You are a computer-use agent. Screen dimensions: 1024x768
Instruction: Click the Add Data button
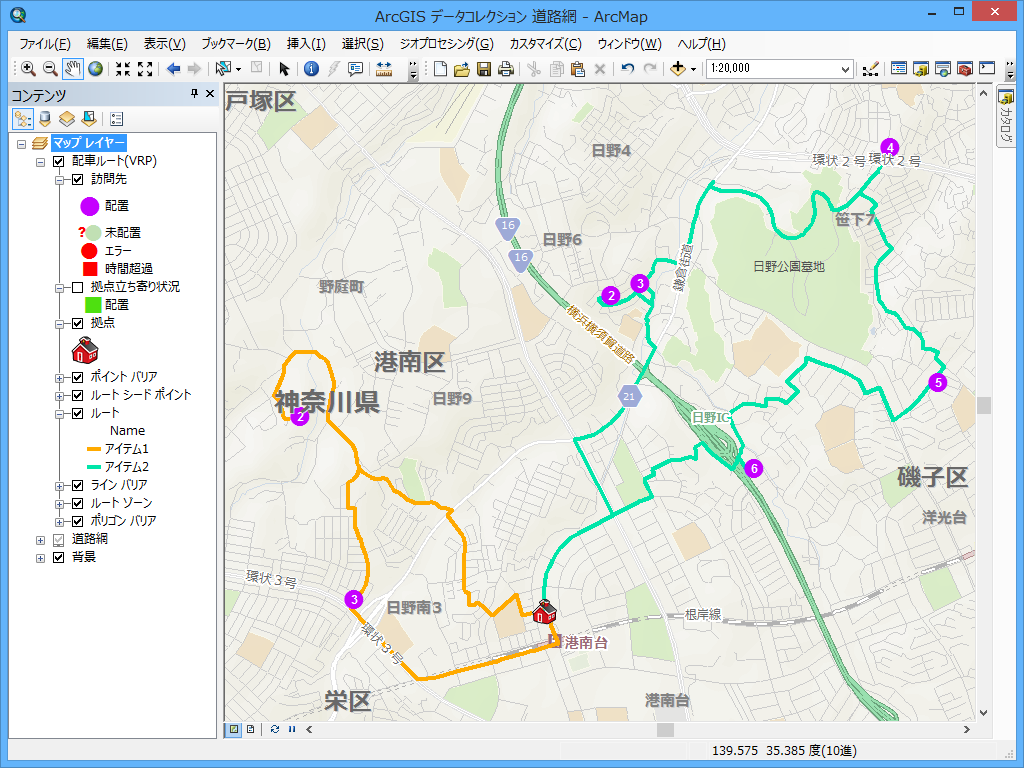[x=678, y=69]
